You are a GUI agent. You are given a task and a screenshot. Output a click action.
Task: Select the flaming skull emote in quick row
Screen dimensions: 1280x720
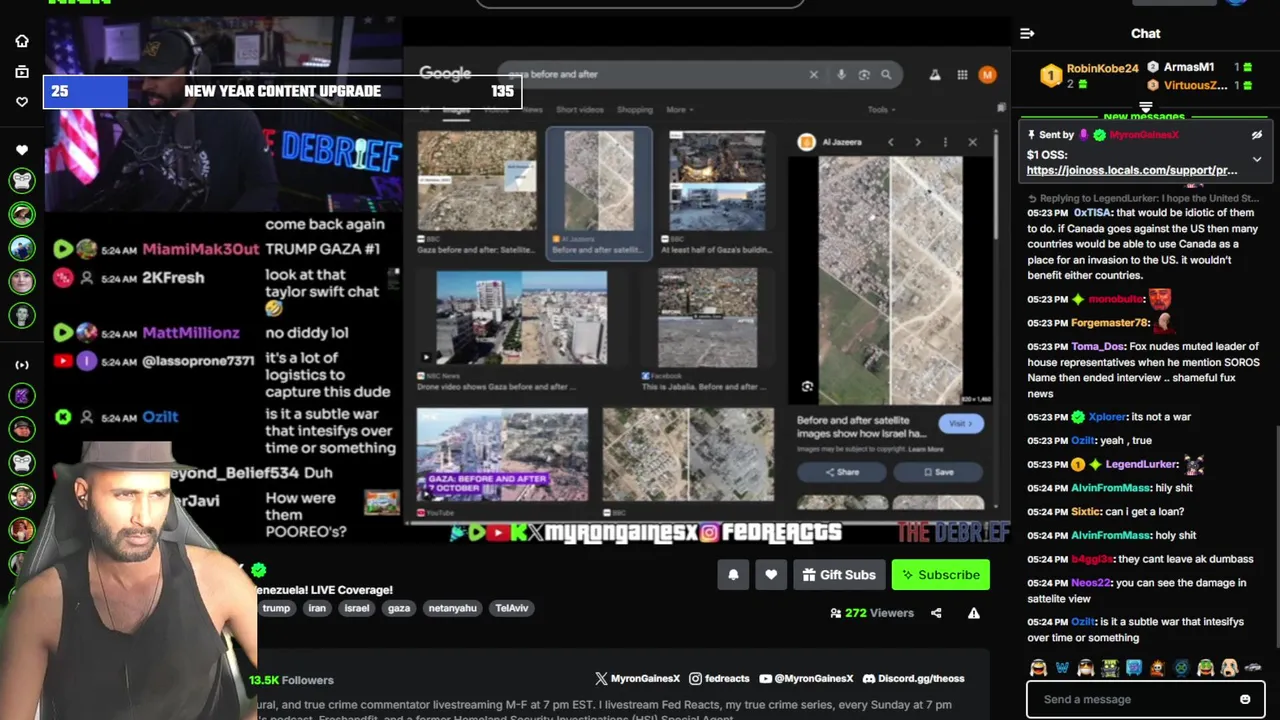coord(1157,667)
